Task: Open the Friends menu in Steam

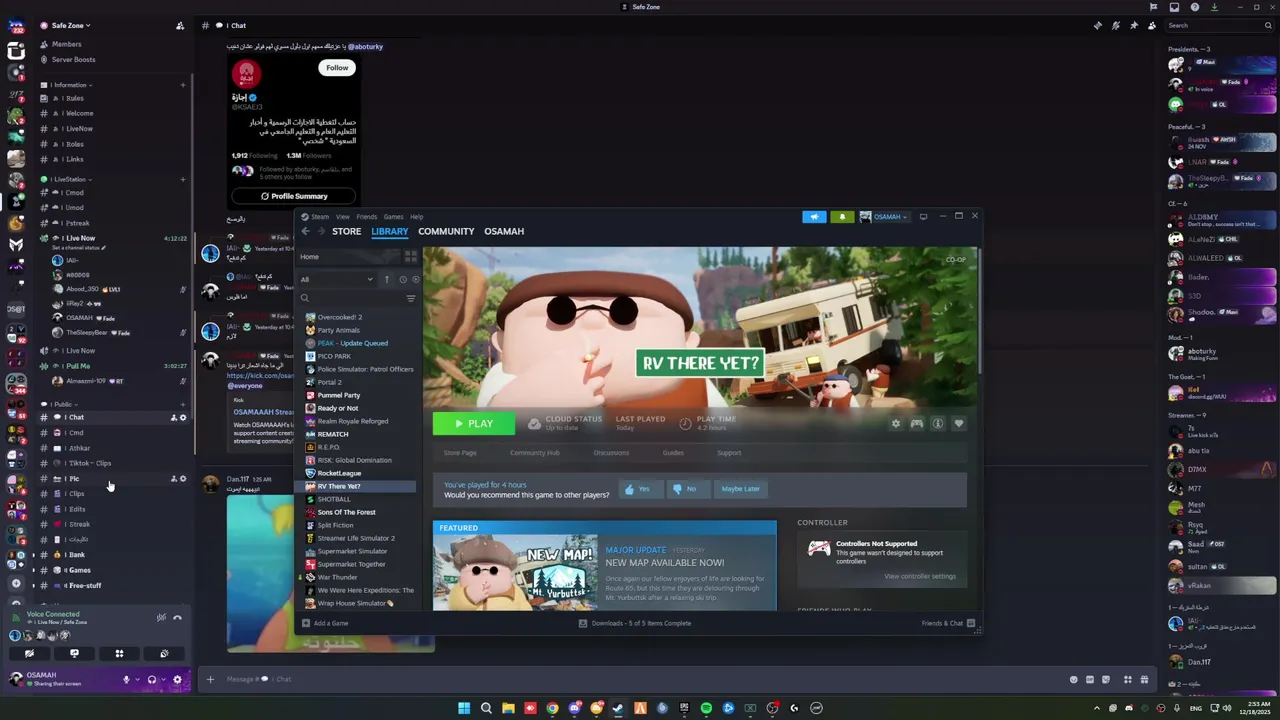Action: 367,216
